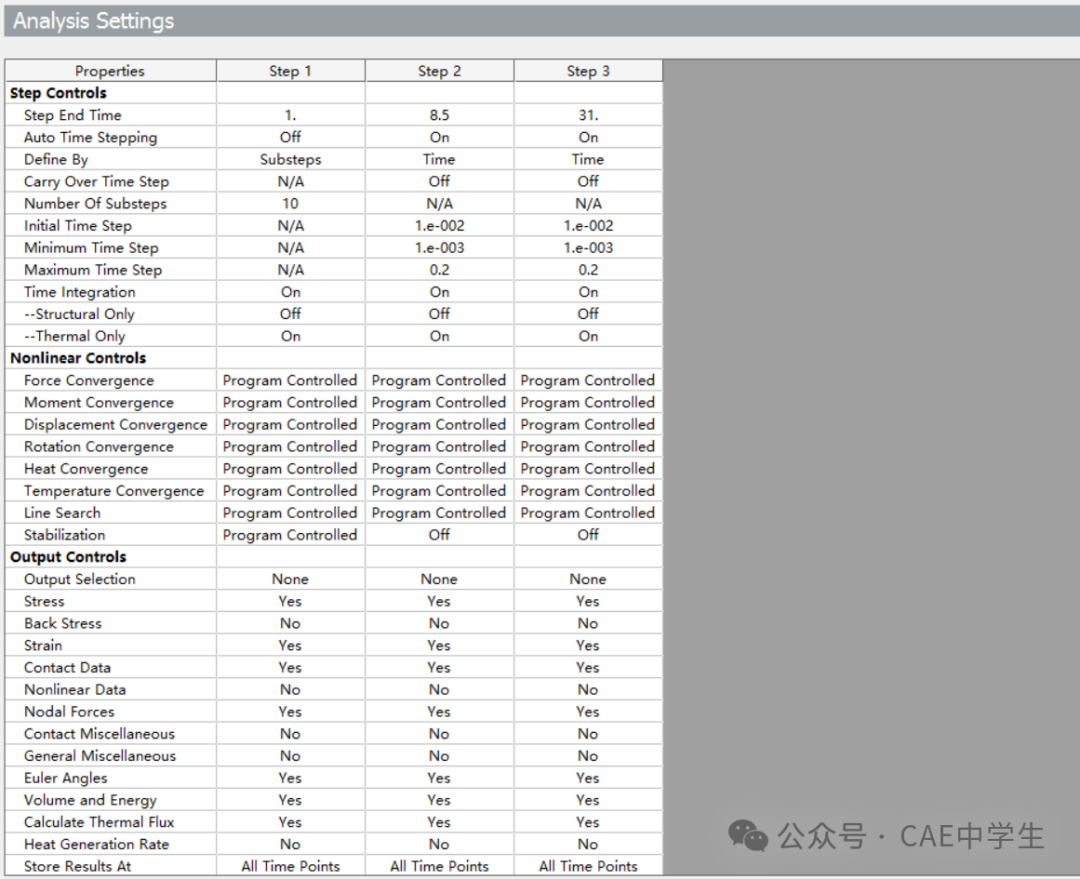Viewport: 1080px width, 879px height.
Task: Select Line Search Program Controlled in Step 3
Action: point(588,513)
